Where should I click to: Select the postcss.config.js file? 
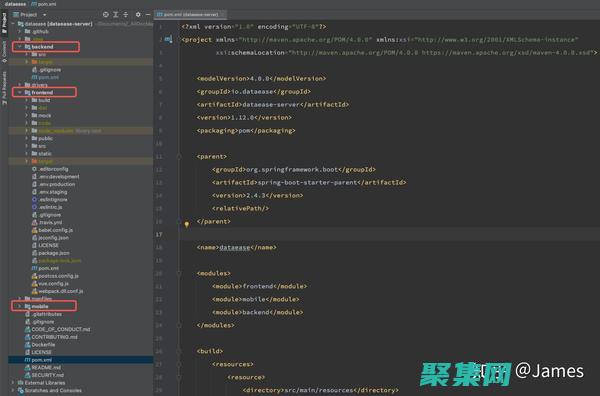pyautogui.click(x=58, y=276)
